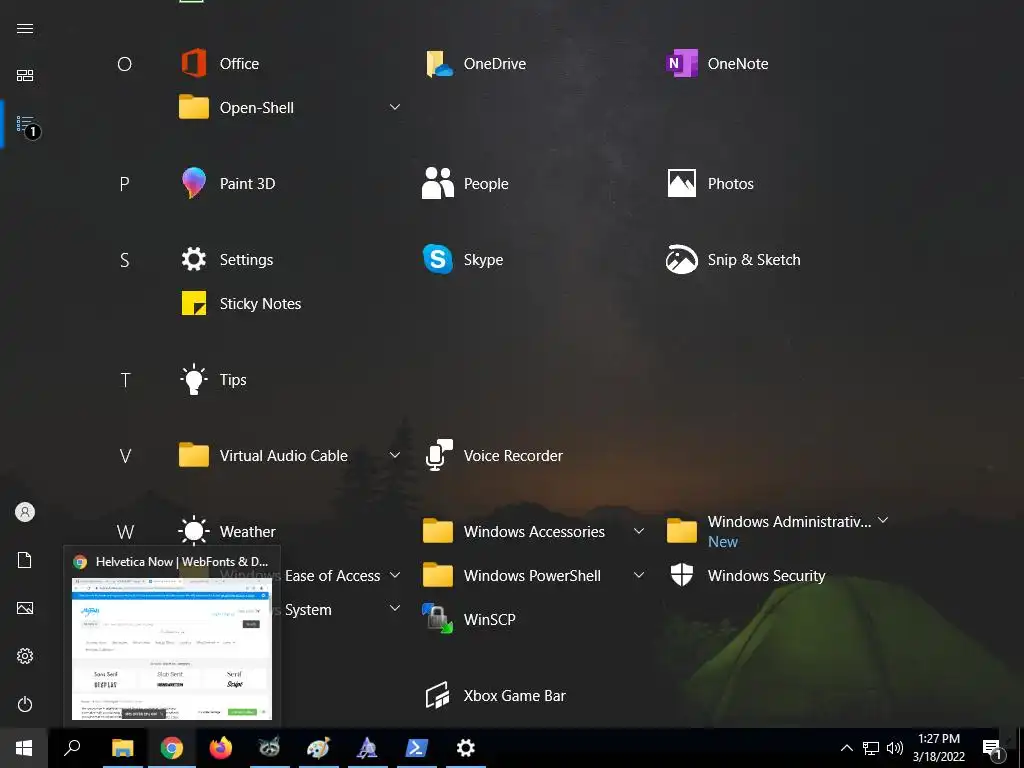Image resolution: width=1024 pixels, height=768 pixels.
Task: Expand the Windows PowerShell folder
Action: coord(639,575)
